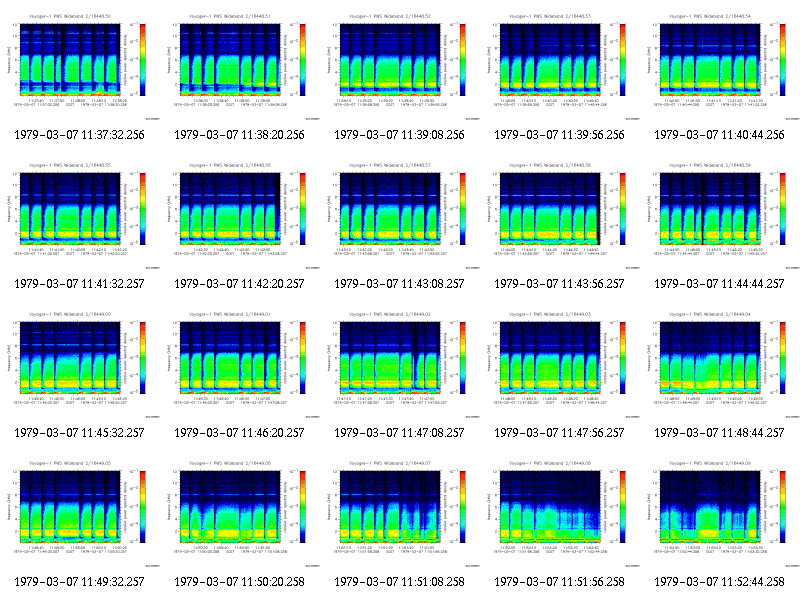Screen dimensions: 800x596
Task: Open the 11:47:56.257 spectrogram thumbnail
Action: (560, 364)
